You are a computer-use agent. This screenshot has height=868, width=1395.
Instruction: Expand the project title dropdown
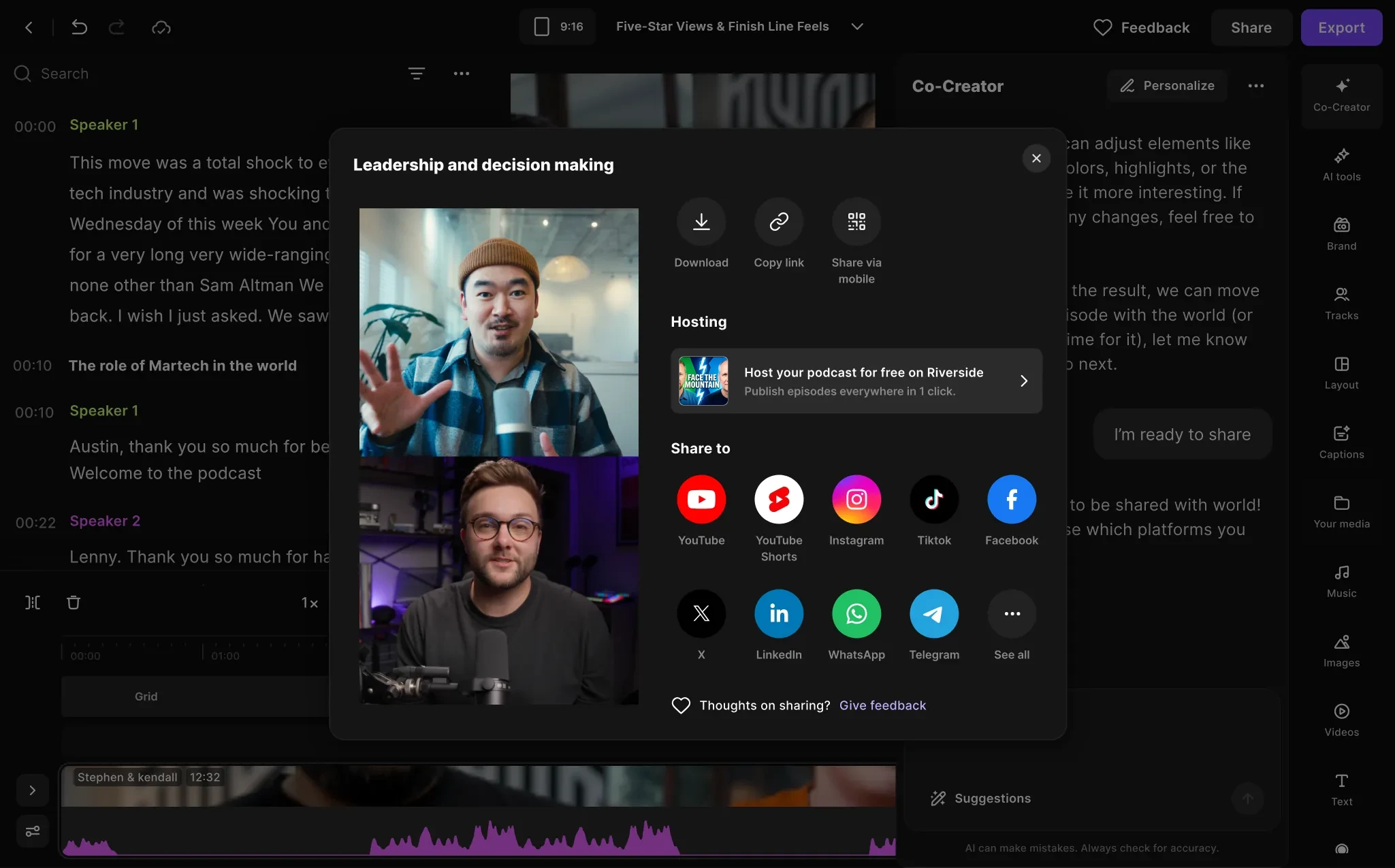(857, 27)
